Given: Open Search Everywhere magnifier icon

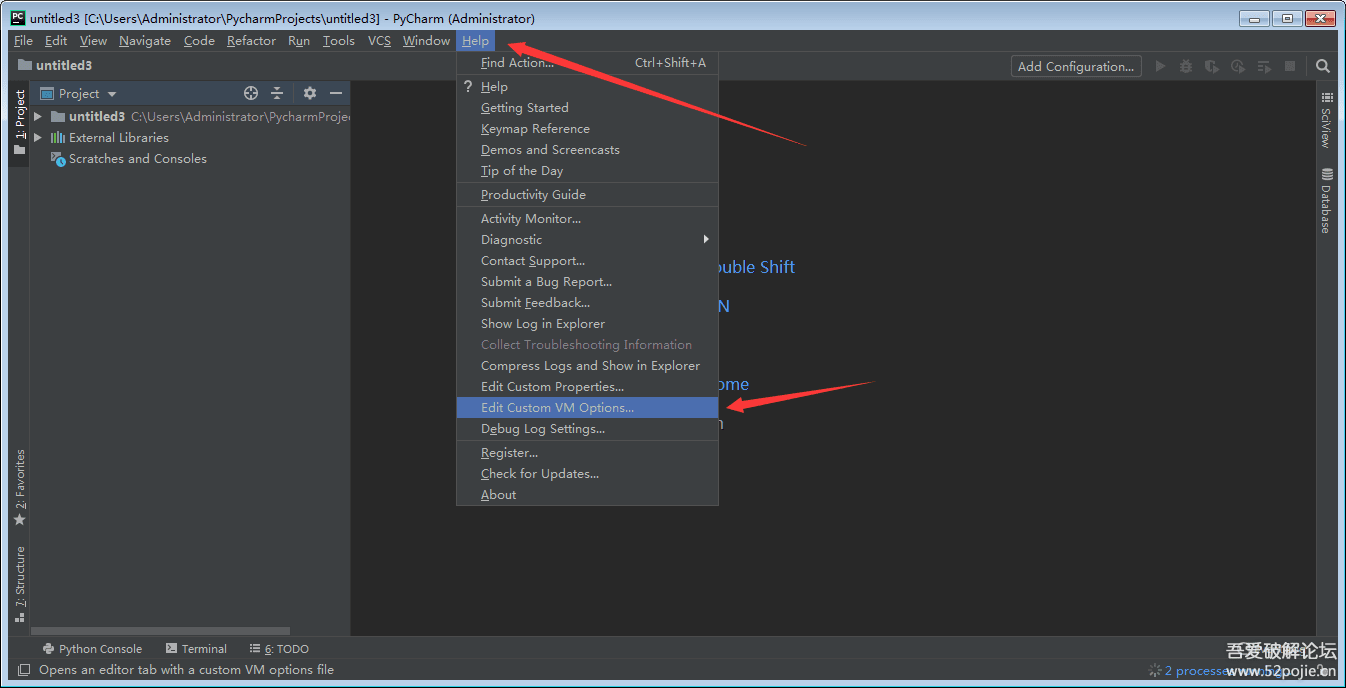Looking at the screenshot, I should 1323,66.
